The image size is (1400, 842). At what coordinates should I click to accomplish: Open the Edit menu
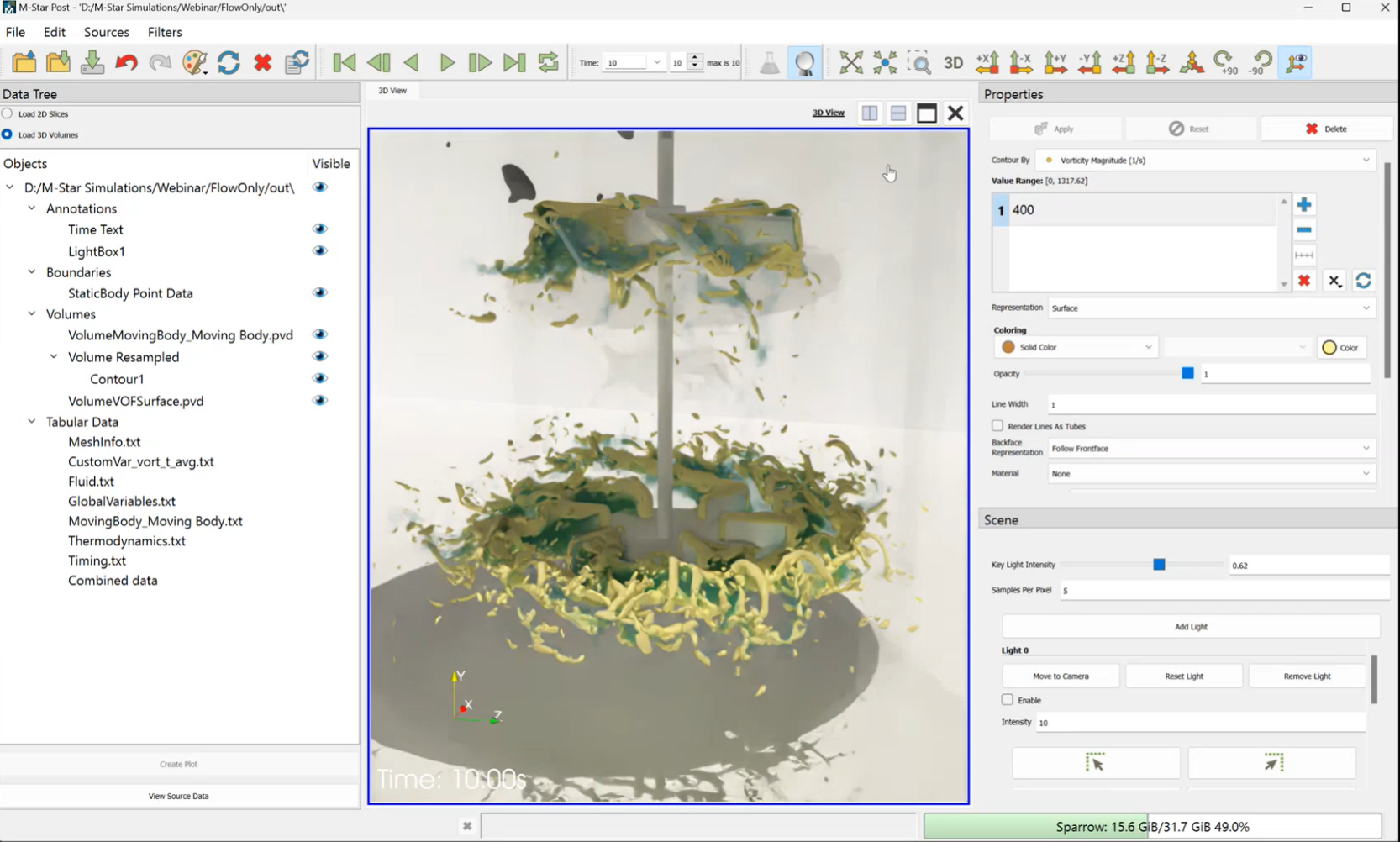[54, 32]
